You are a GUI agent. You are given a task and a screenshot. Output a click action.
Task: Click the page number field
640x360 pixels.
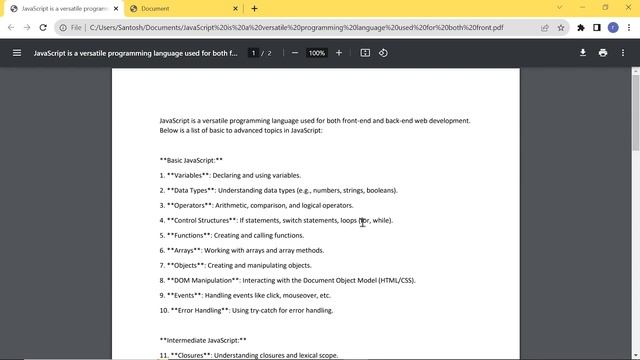tap(253, 53)
